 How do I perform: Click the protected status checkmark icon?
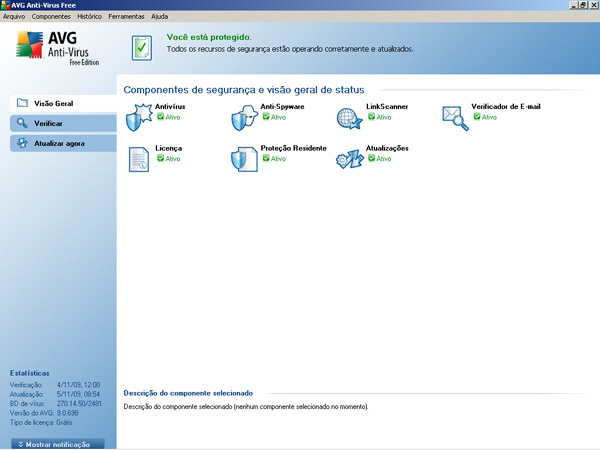(x=142, y=48)
